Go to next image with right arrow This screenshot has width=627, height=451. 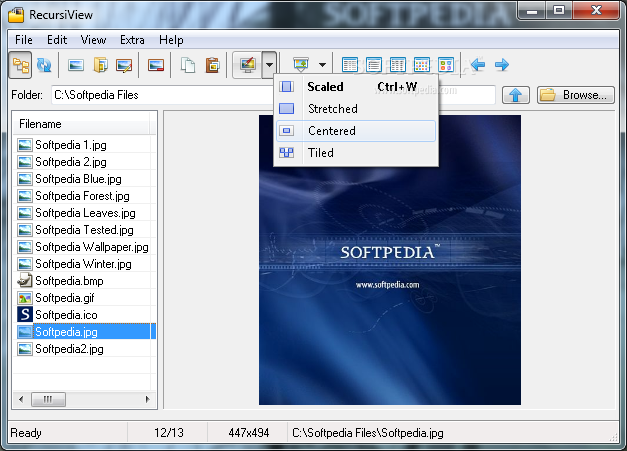[502, 64]
